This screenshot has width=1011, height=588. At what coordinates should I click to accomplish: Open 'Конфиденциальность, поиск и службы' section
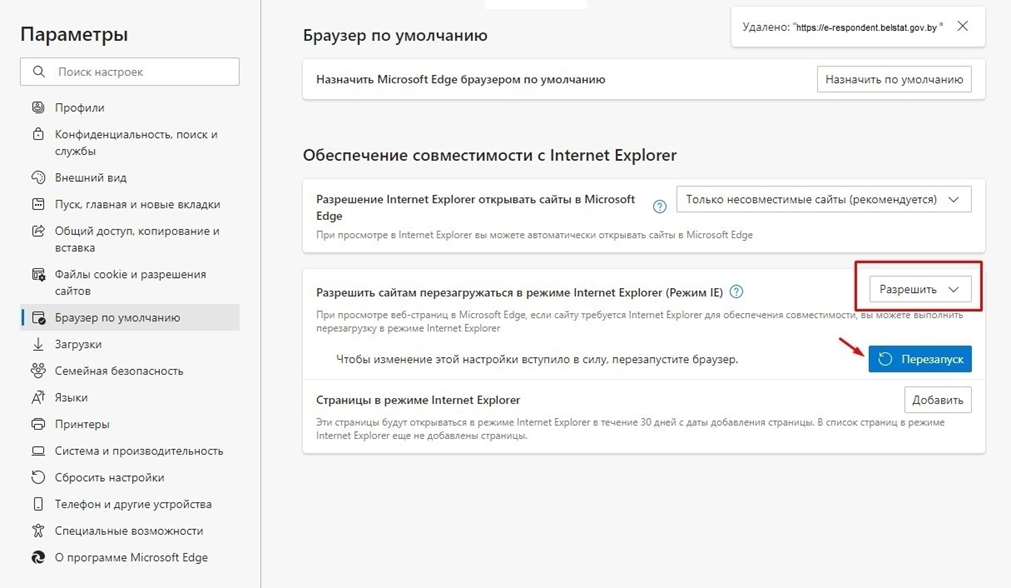130,142
